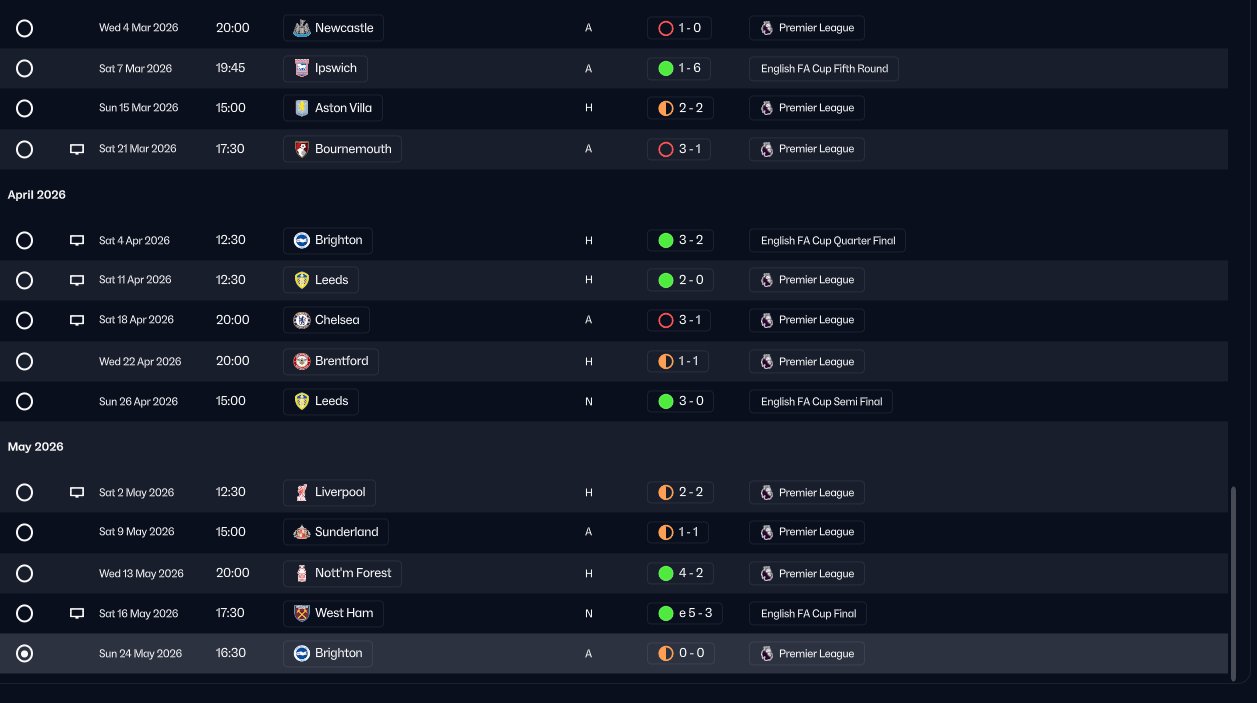Collapse the April 2026 month section
The width and height of the screenshot is (1257, 703).
37,195
